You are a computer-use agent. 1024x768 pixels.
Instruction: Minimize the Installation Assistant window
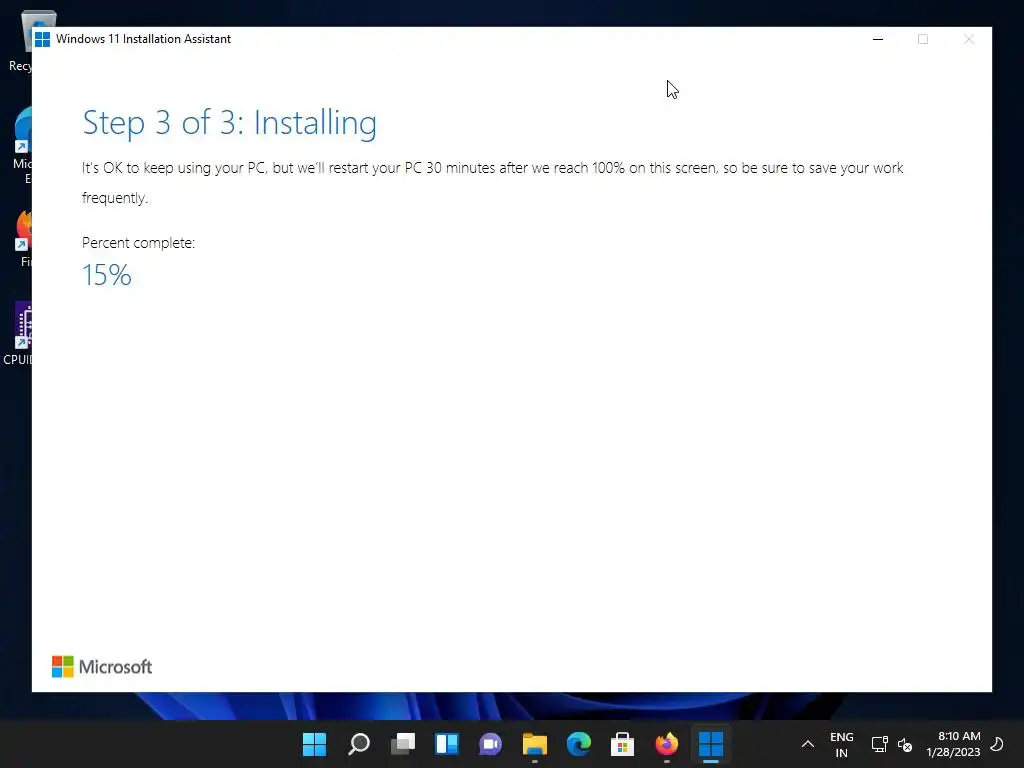[878, 39]
